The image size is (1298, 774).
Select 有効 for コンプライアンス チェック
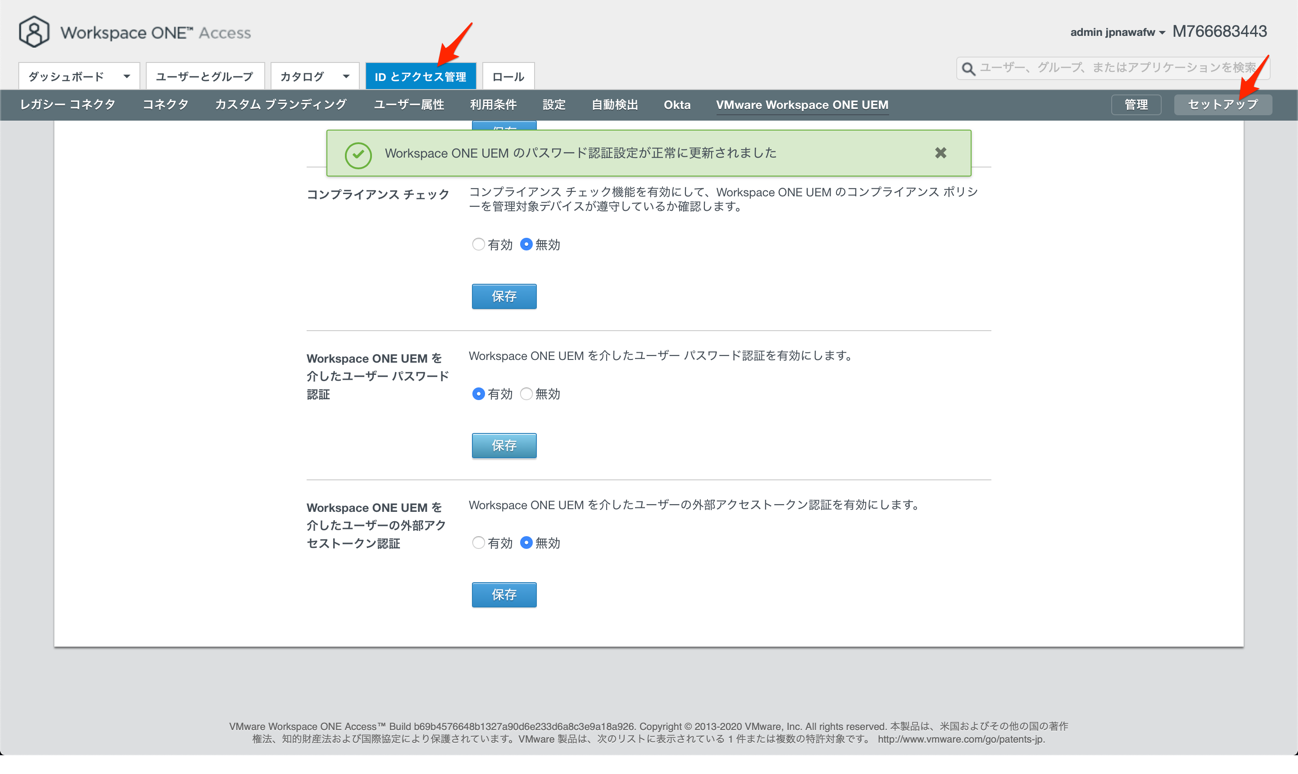pos(478,244)
